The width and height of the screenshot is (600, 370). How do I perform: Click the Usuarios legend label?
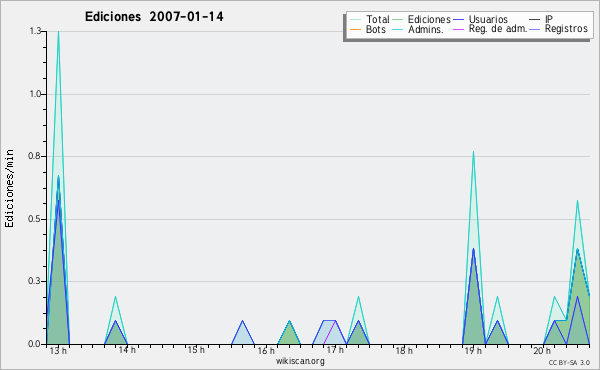pyautogui.click(x=488, y=19)
